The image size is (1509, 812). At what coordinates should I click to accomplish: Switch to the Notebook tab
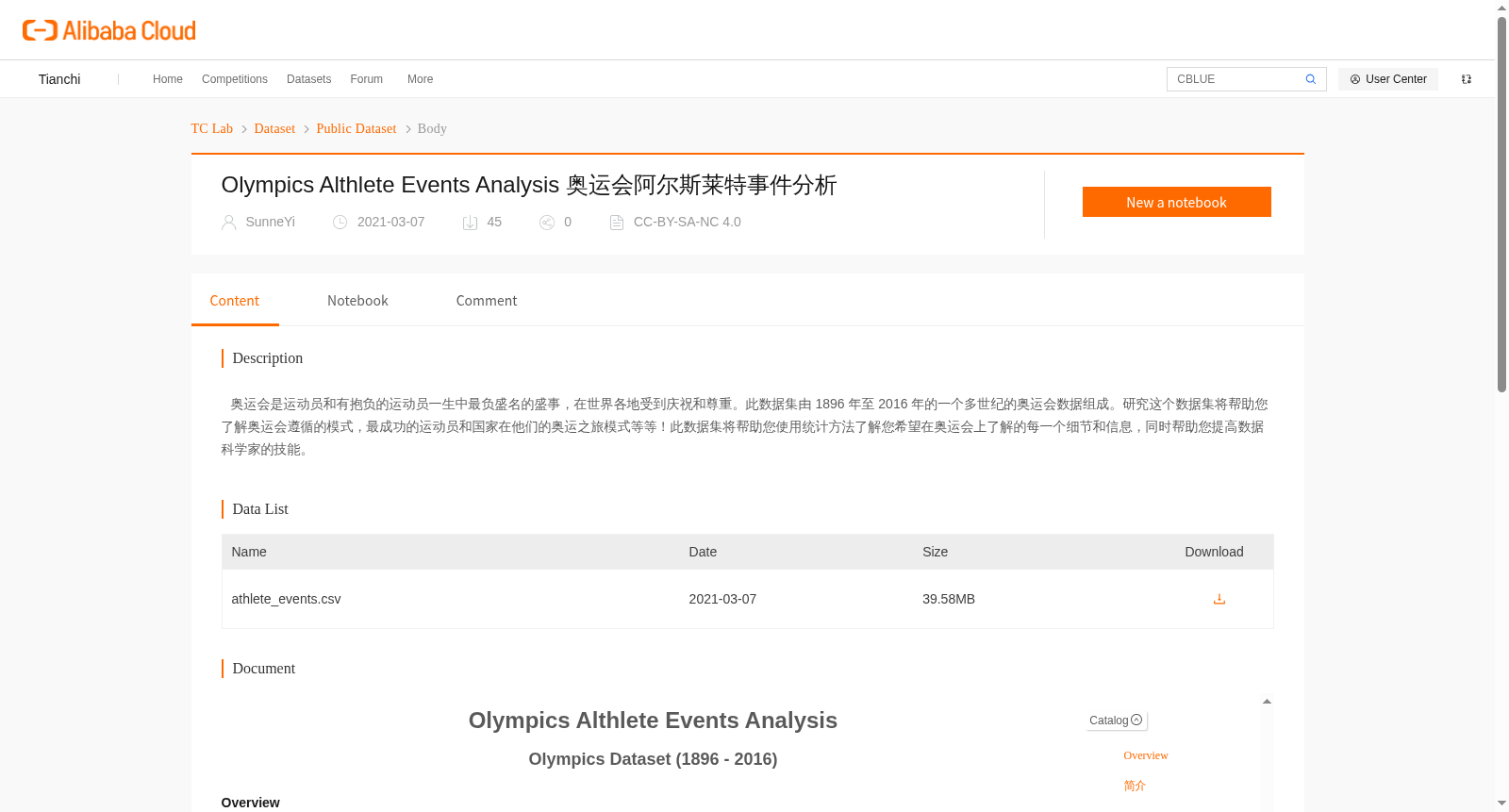357,301
